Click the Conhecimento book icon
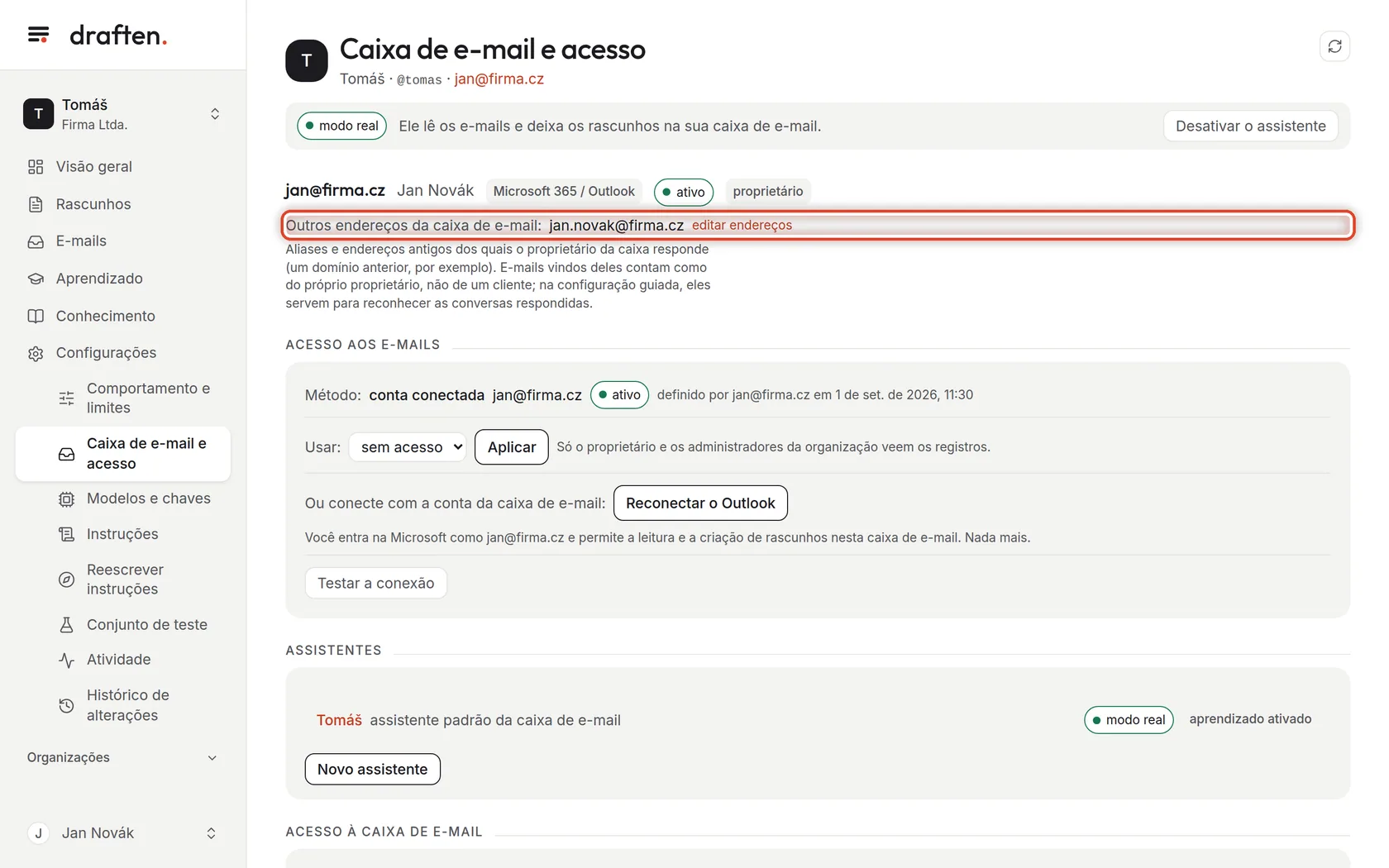 [36, 316]
